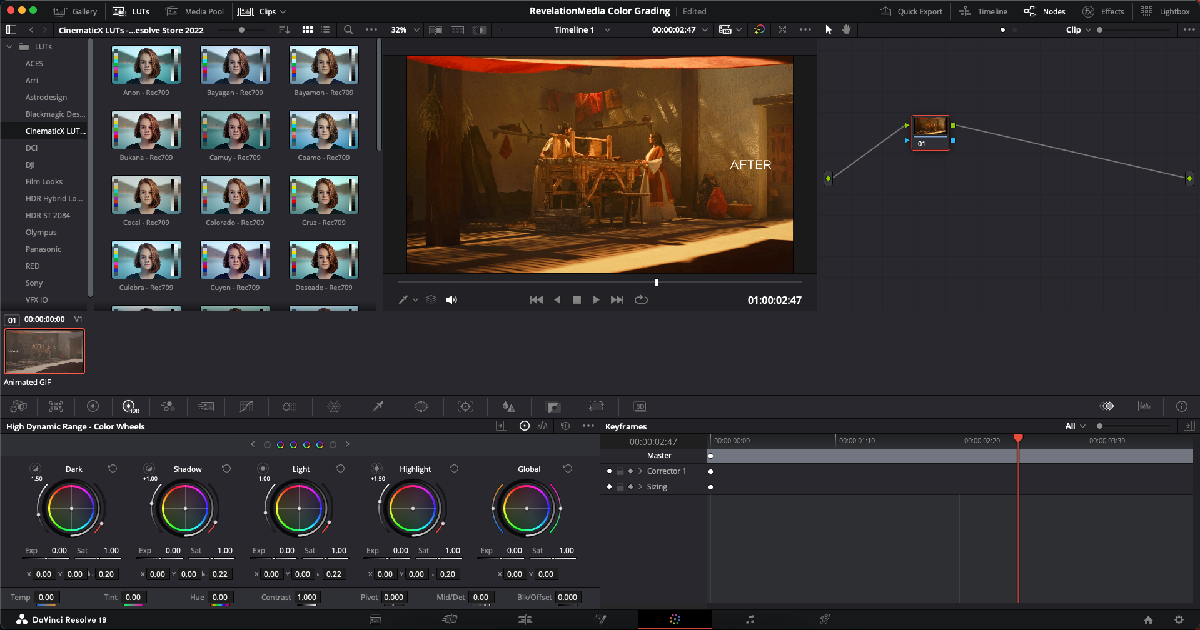
Task: Open the Keyframes All filter dropdown
Action: coord(1075,426)
